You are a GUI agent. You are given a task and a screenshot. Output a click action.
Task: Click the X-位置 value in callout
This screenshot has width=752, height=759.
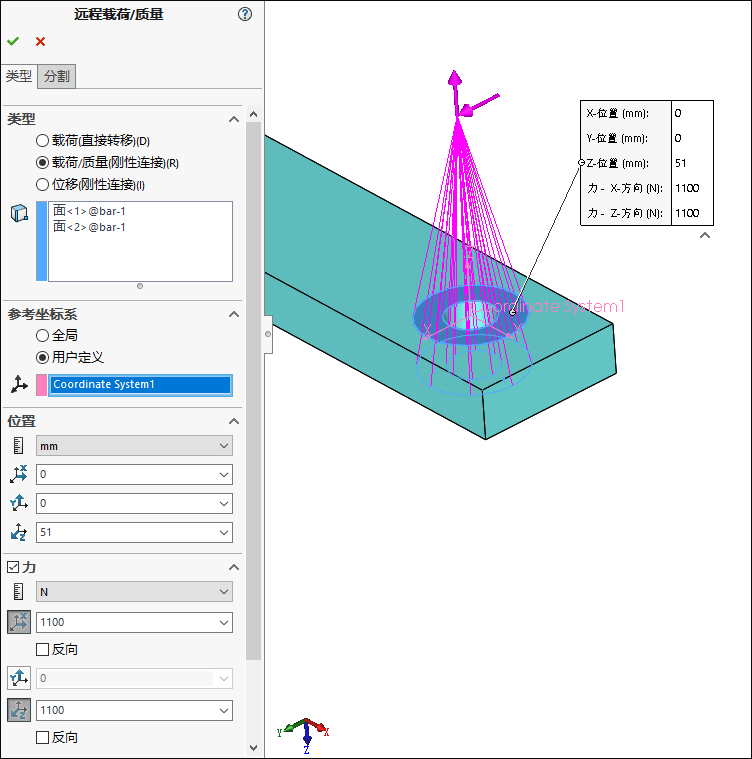(678, 113)
